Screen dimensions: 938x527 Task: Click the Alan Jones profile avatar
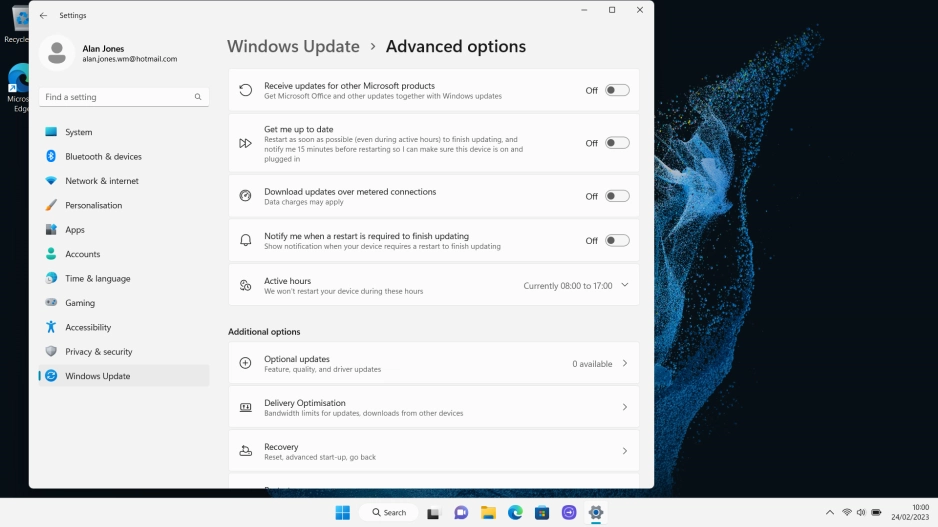pyautogui.click(x=57, y=53)
